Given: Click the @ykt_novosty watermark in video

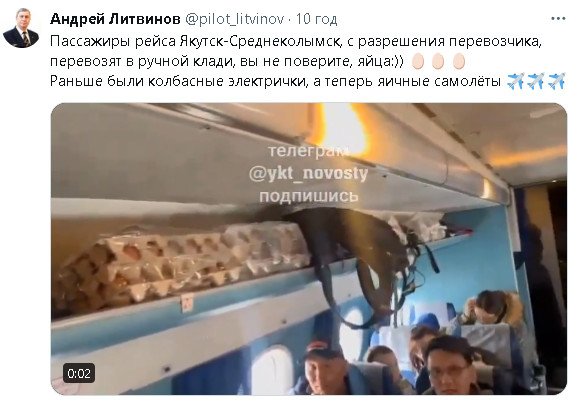Looking at the screenshot, I should (x=308, y=174).
